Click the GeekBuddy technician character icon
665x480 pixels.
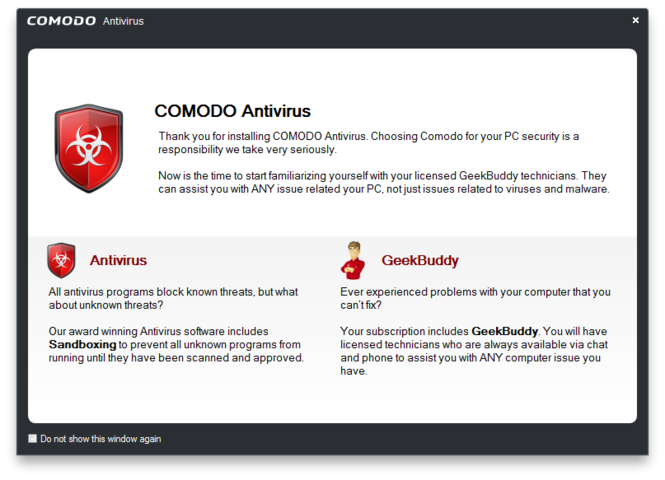click(353, 260)
